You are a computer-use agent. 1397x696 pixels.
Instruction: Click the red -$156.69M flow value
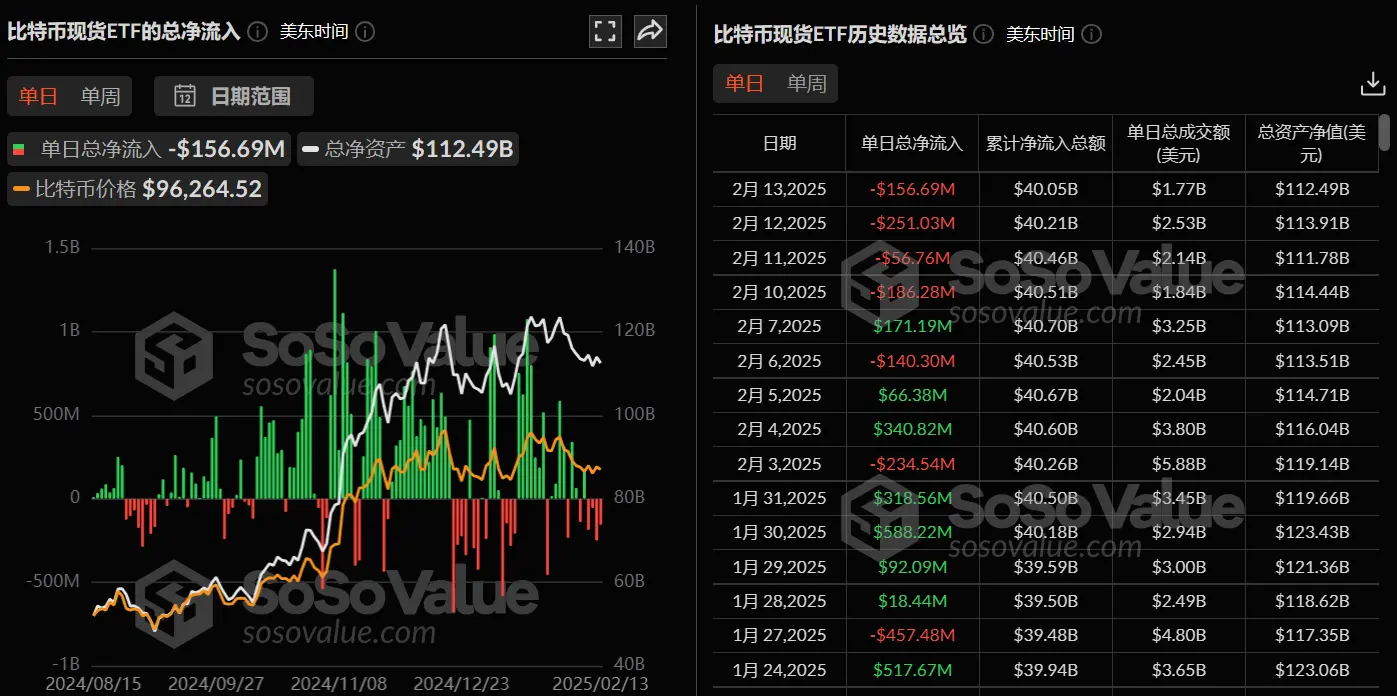(911, 189)
